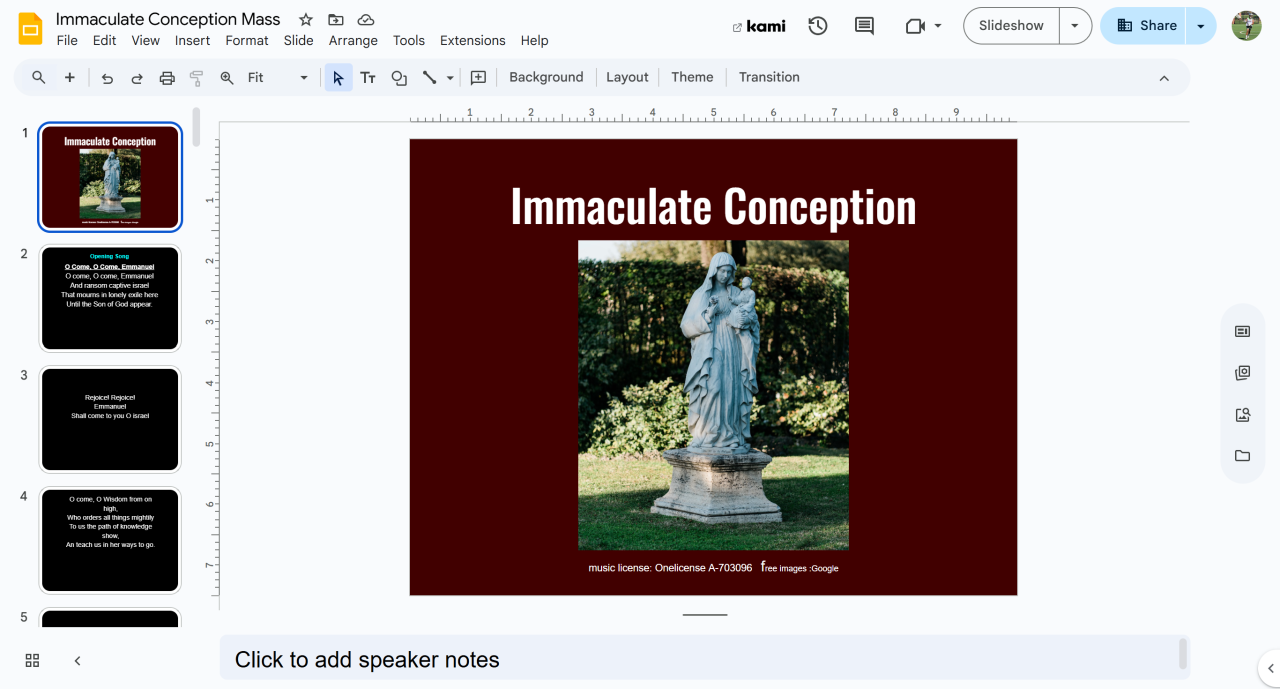Star this presentation
1280x689 pixels.
point(306,20)
